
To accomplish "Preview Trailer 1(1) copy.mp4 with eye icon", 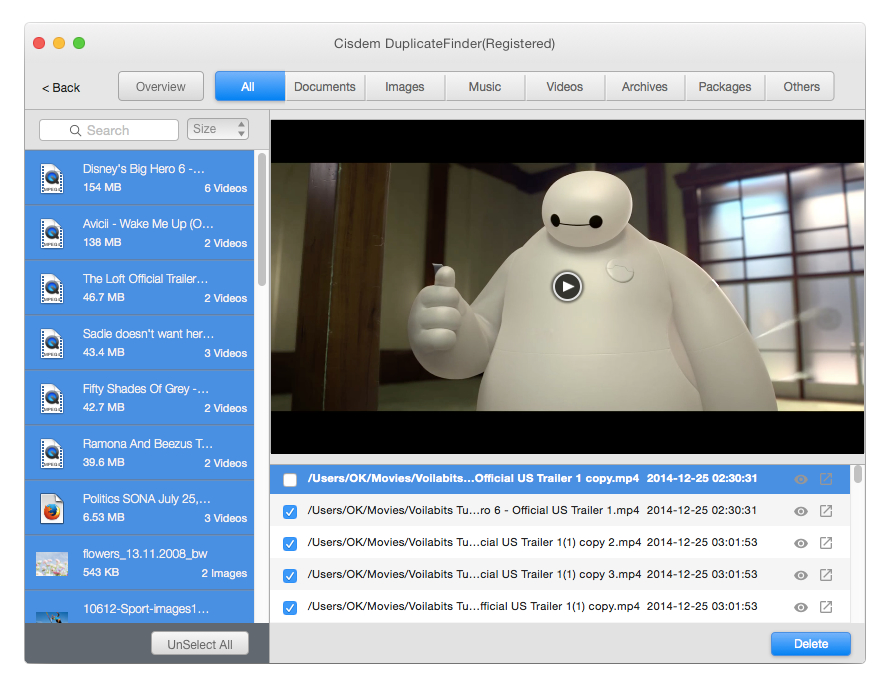I will 801,608.
